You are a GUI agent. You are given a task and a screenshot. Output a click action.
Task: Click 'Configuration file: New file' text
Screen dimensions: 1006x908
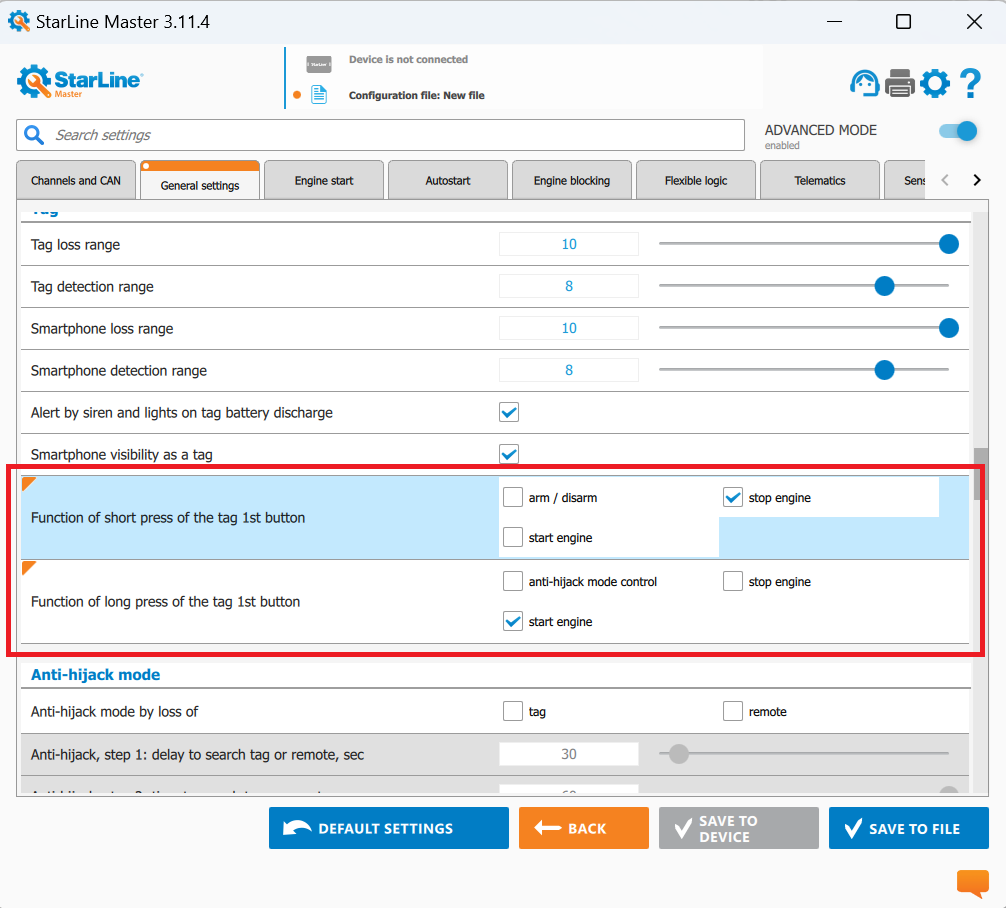416,95
